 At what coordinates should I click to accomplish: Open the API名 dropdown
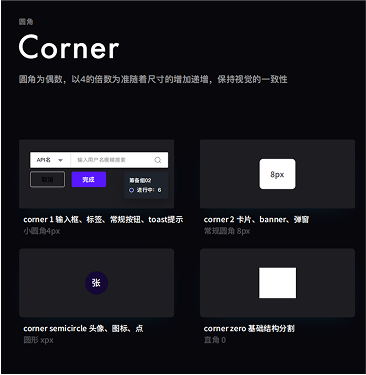click(x=50, y=160)
